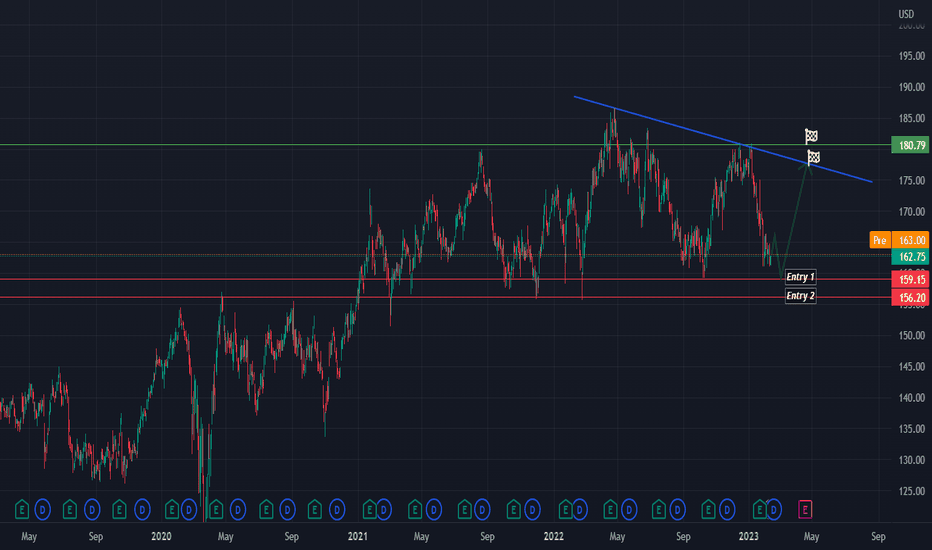Select the Entry 2 text label
Viewport: 932px width, 550px height.
click(800, 296)
